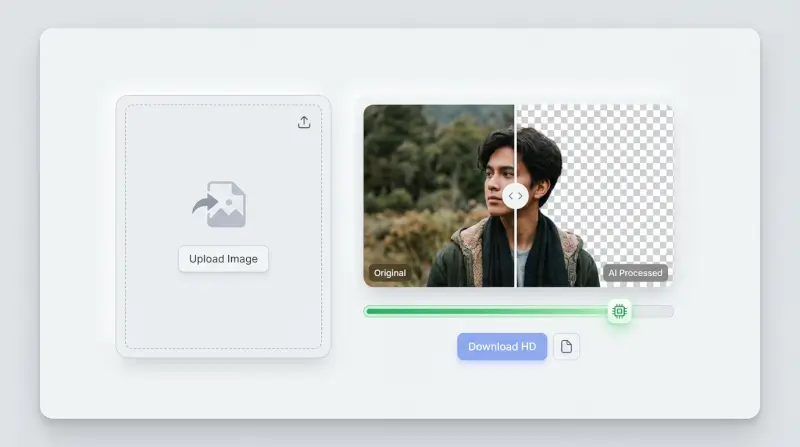This screenshot has width=800, height=447.
Task: Click the before/after comparison handle
Action: (515, 196)
